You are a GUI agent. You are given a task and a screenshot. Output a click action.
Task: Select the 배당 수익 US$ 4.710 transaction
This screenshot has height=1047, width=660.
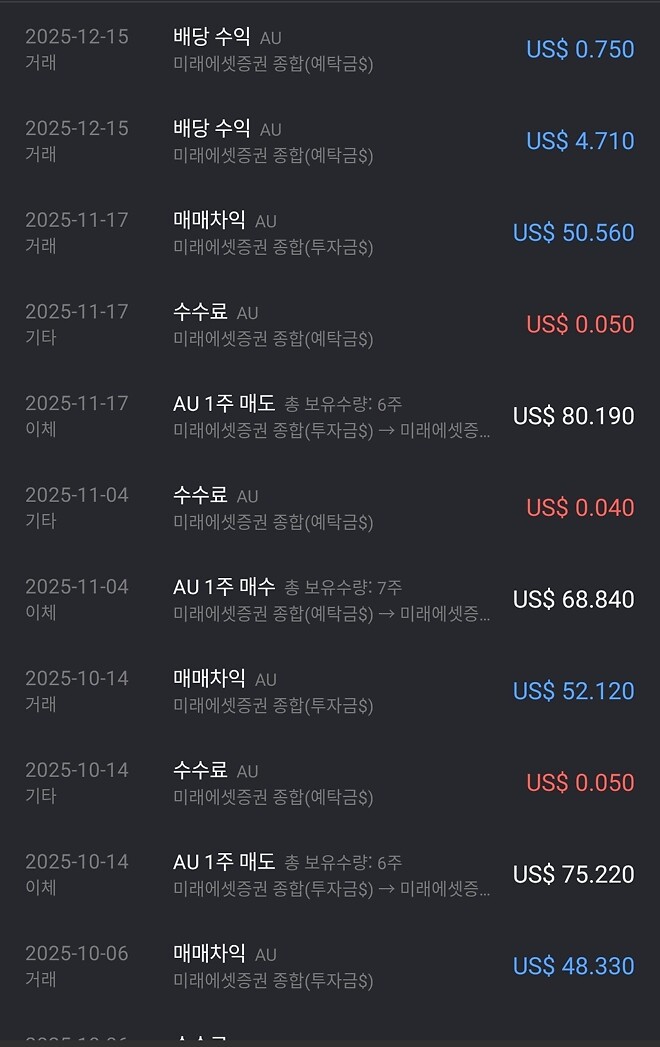tap(330, 140)
